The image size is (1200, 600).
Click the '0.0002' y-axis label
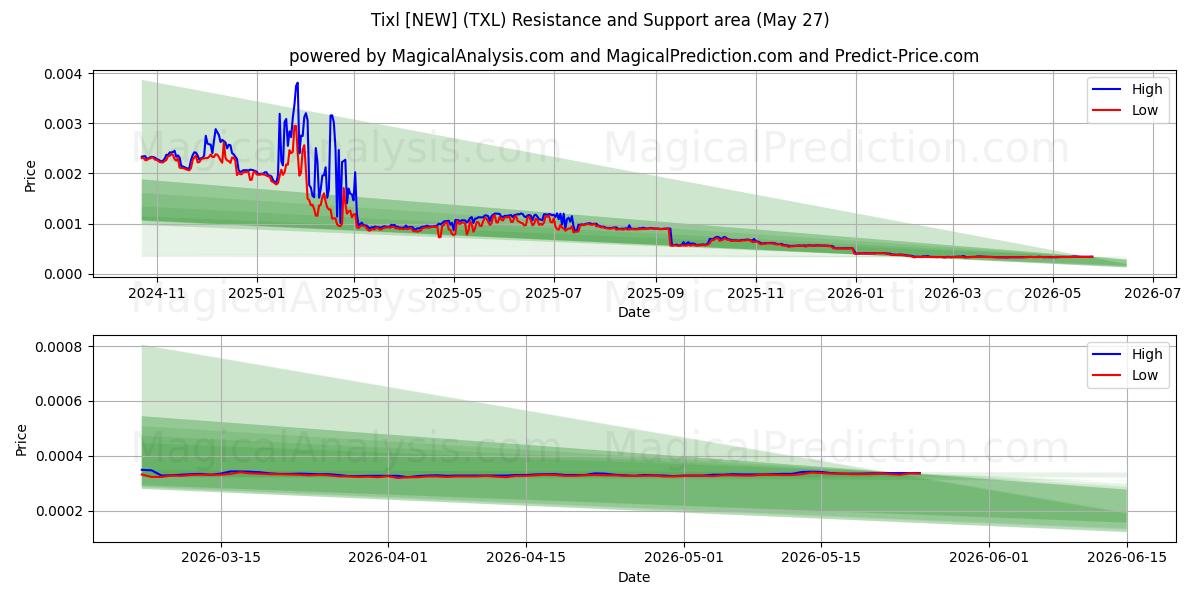[x=61, y=512]
